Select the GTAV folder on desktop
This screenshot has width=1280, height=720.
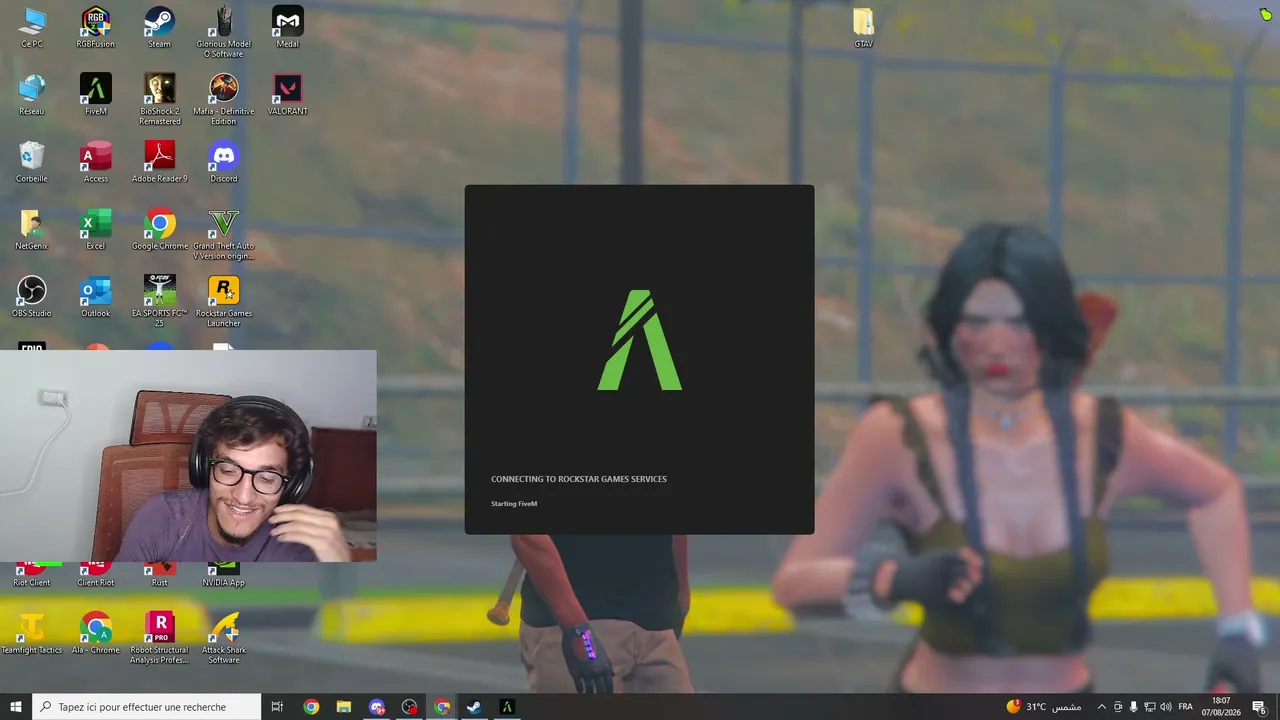click(864, 28)
